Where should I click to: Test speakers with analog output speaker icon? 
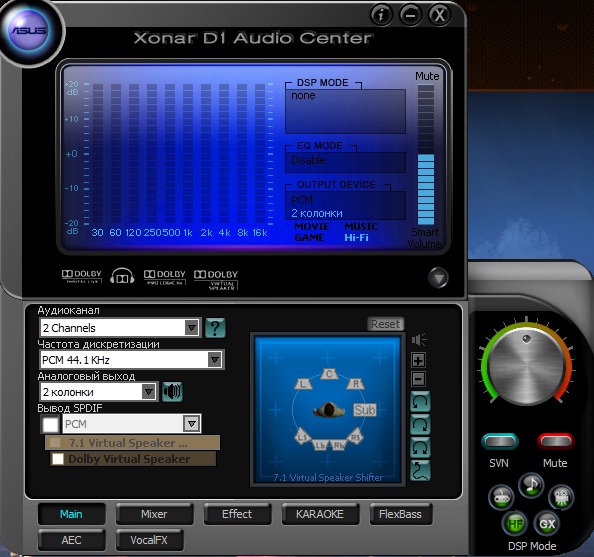pos(172,391)
